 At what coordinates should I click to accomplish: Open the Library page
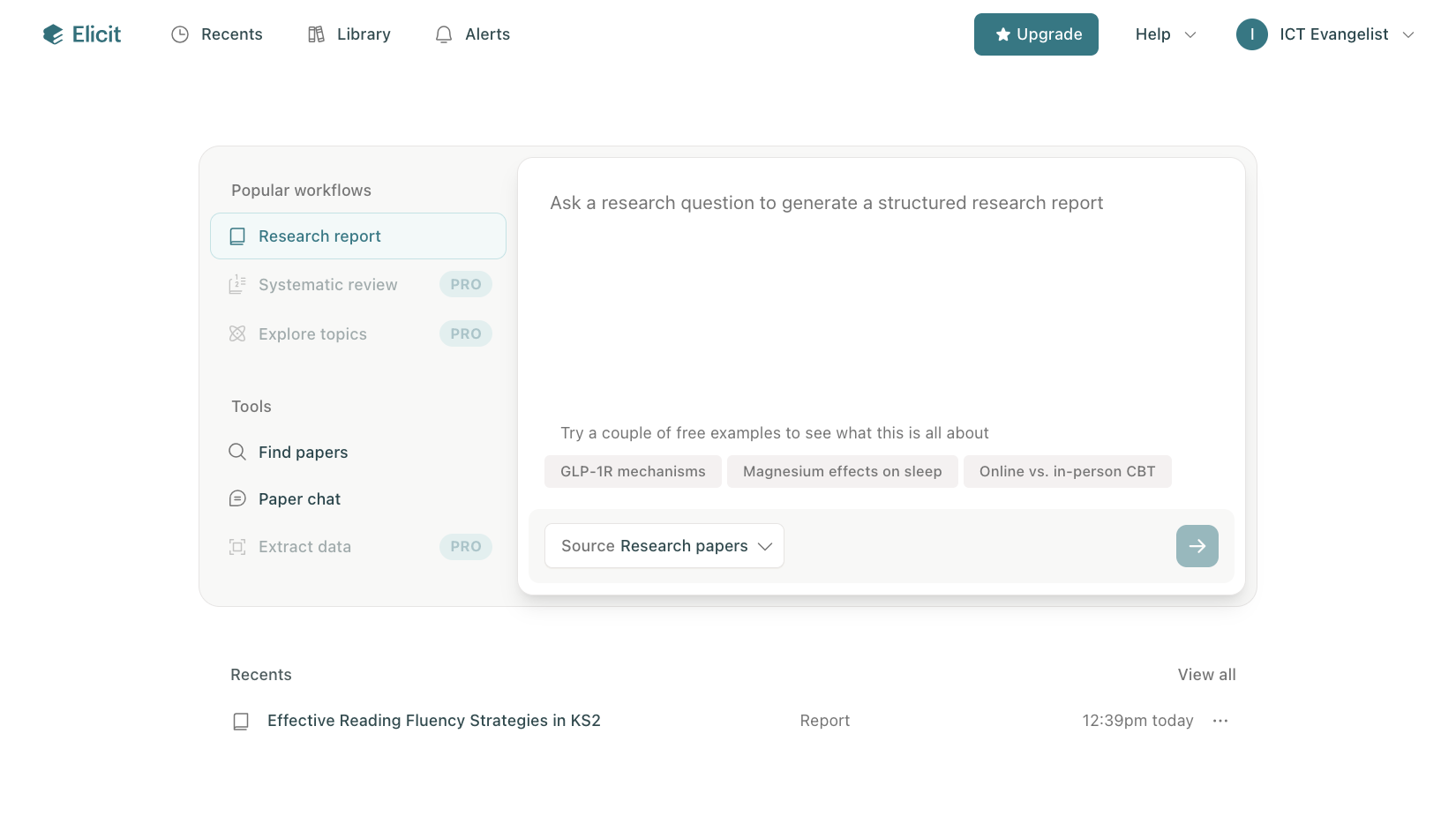coord(349,34)
